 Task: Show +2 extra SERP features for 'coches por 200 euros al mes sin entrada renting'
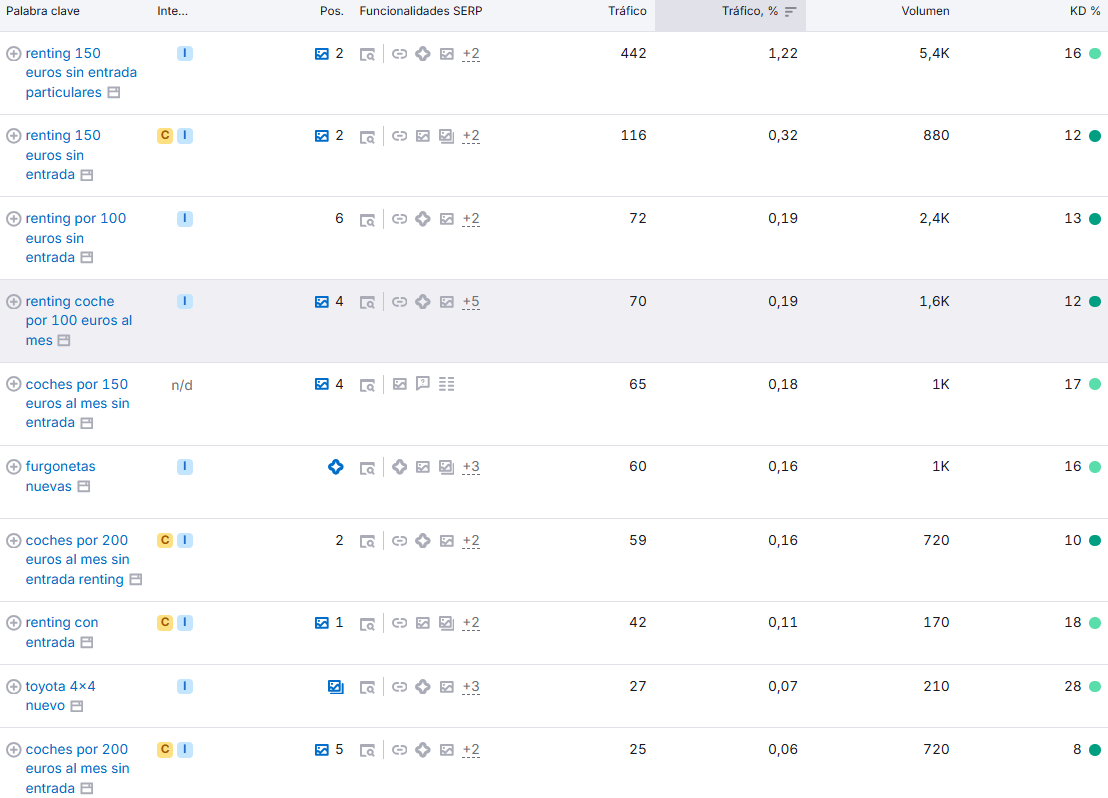click(x=471, y=541)
